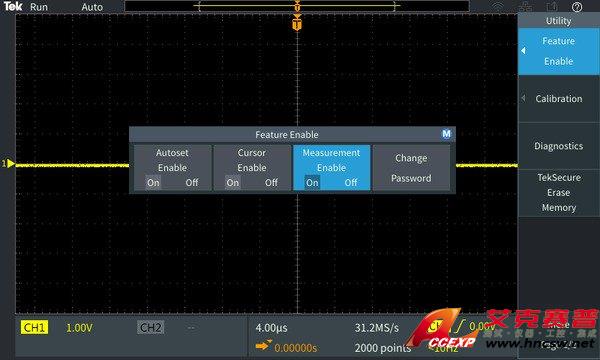The width and height of the screenshot is (600, 360).
Task: Expand the Calibration submenu arrow
Action: click(x=523, y=98)
